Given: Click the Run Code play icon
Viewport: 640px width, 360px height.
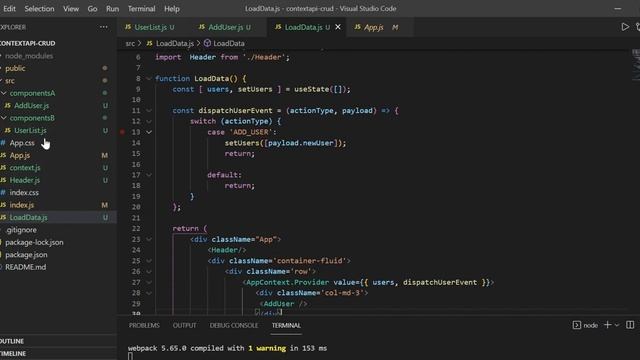Looking at the screenshot, I should (625, 27).
